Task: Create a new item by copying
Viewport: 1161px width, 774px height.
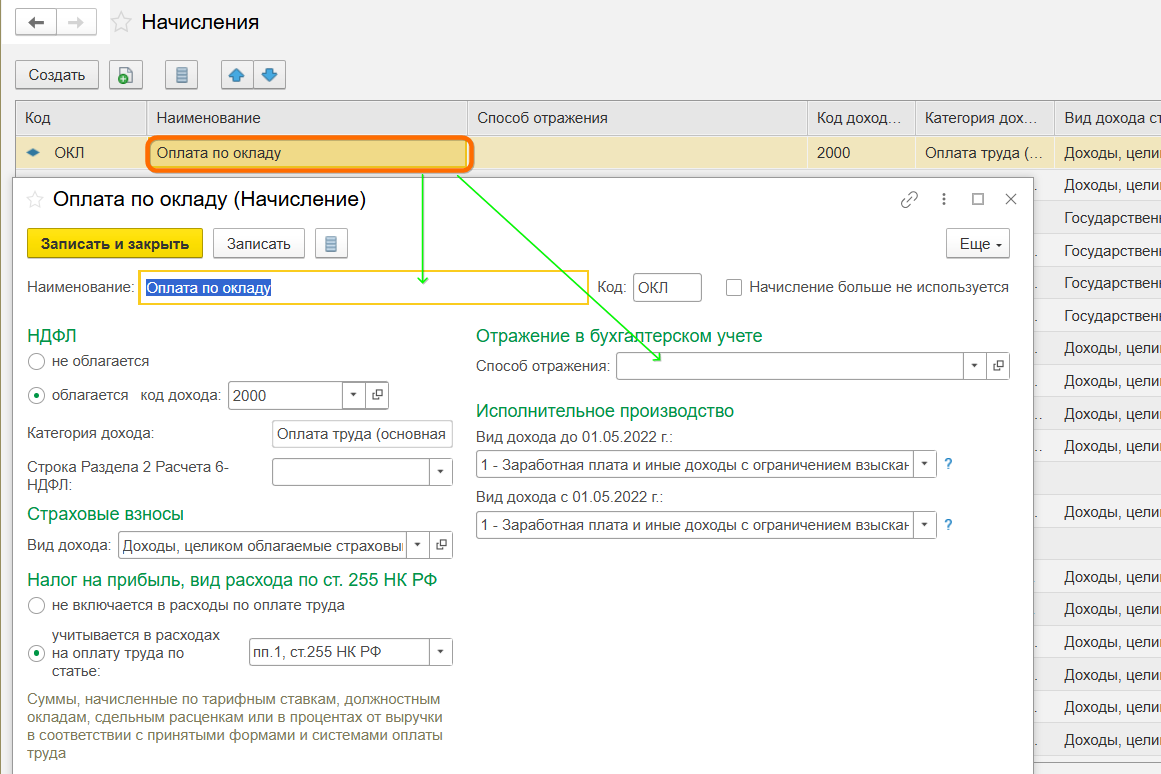Action: point(126,75)
